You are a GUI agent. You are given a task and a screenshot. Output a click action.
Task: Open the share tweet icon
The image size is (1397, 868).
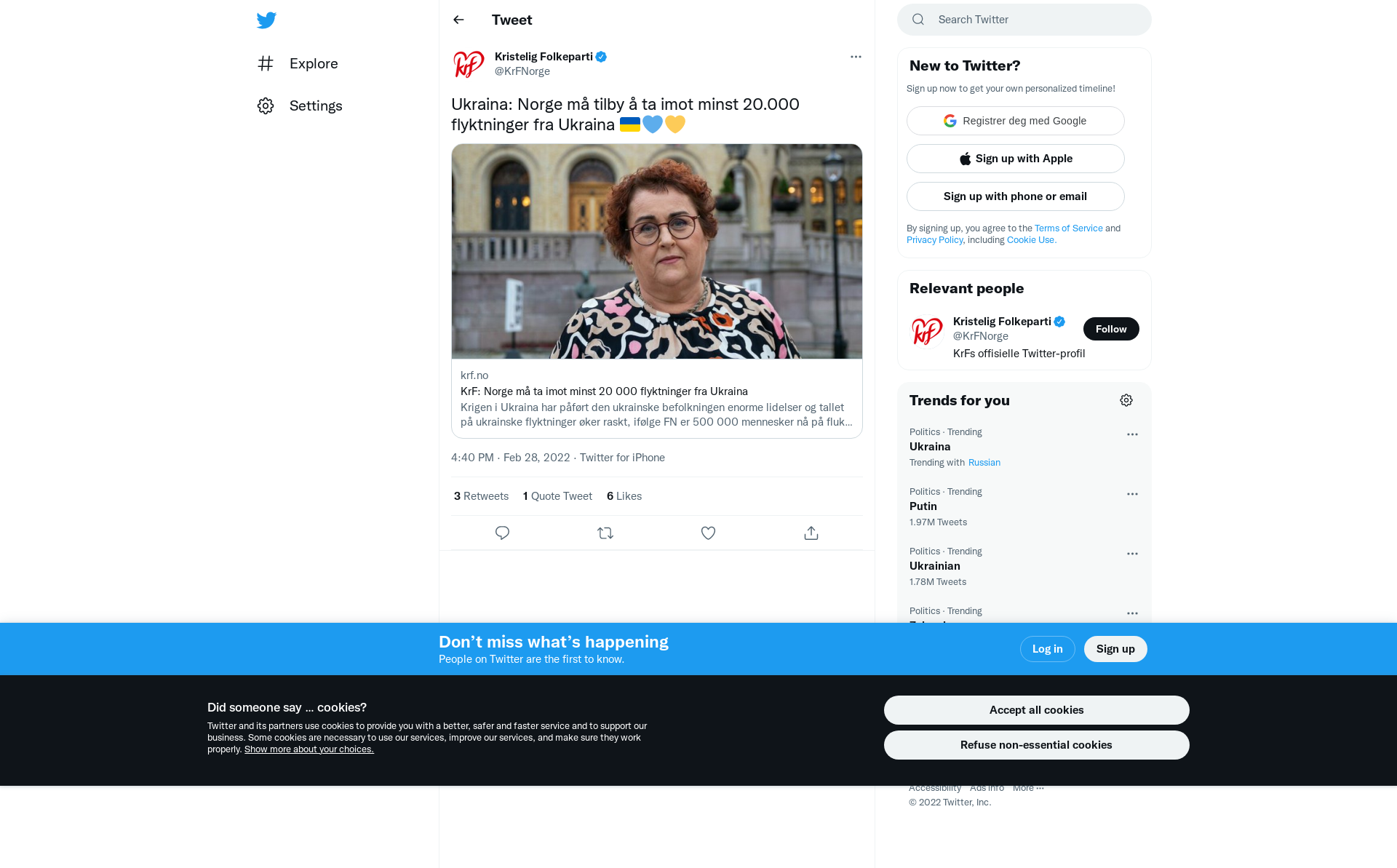[811, 533]
